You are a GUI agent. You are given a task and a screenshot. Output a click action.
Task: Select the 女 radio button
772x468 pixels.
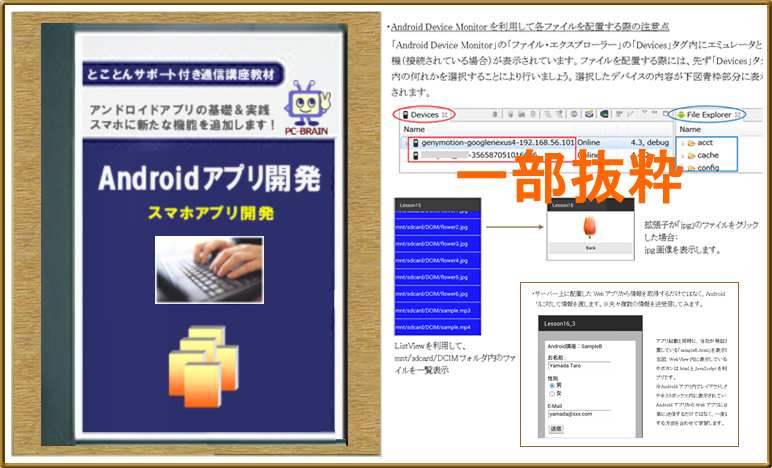pyautogui.click(x=551, y=394)
